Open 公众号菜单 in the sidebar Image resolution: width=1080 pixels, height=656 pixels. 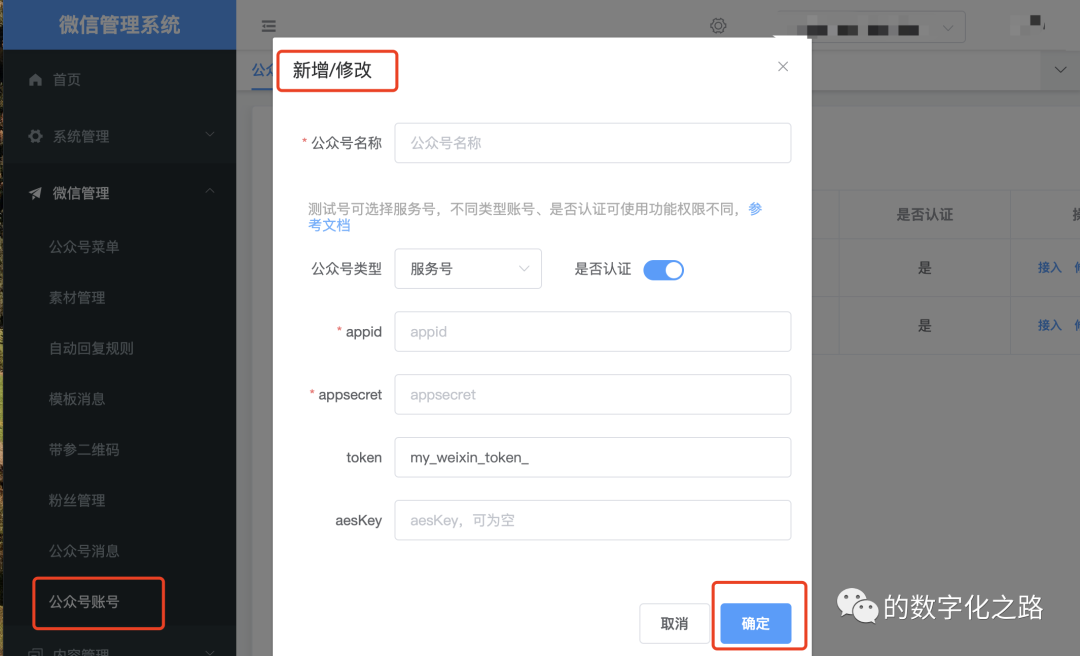(x=84, y=247)
